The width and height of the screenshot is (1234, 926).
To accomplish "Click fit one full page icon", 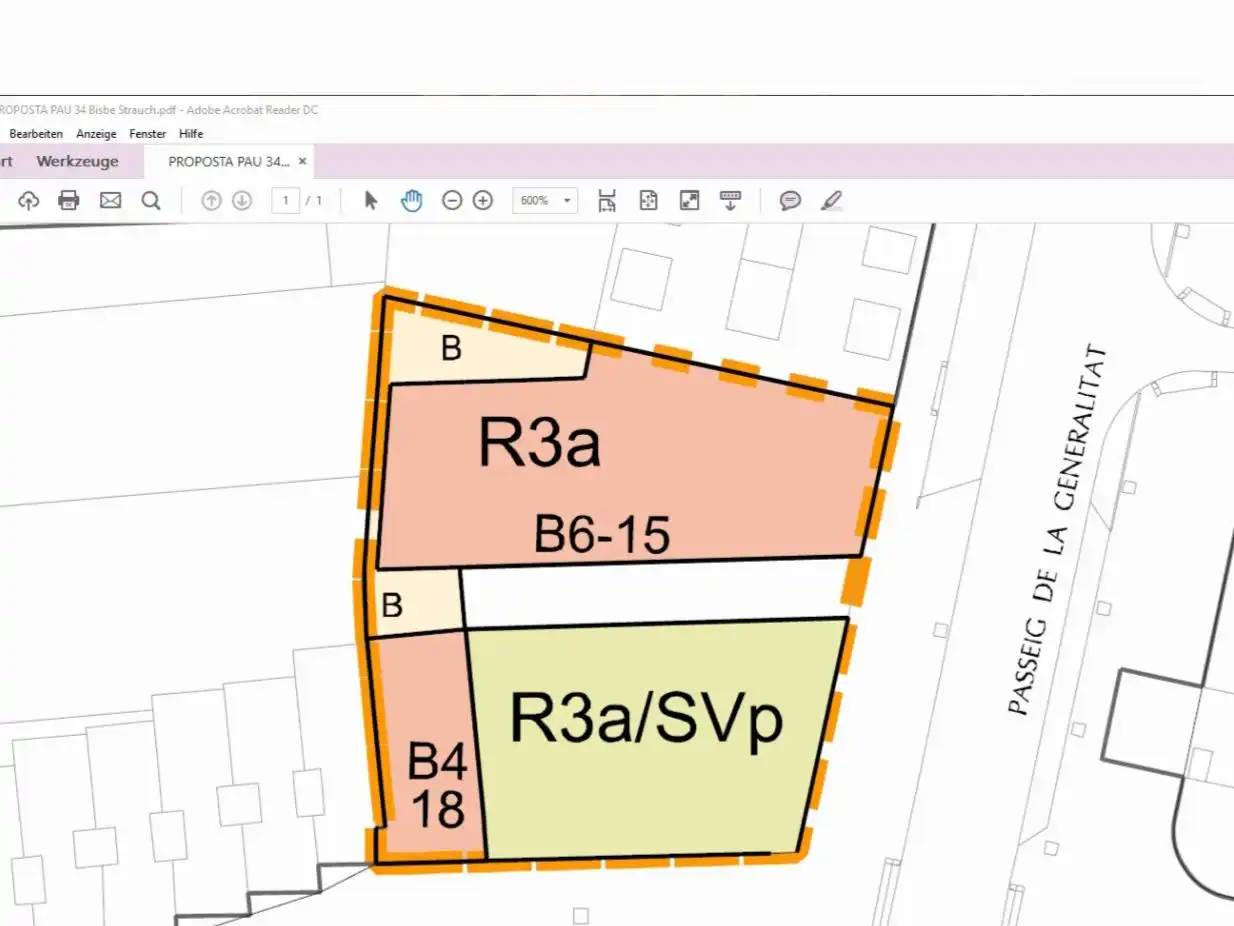I will (648, 201).
